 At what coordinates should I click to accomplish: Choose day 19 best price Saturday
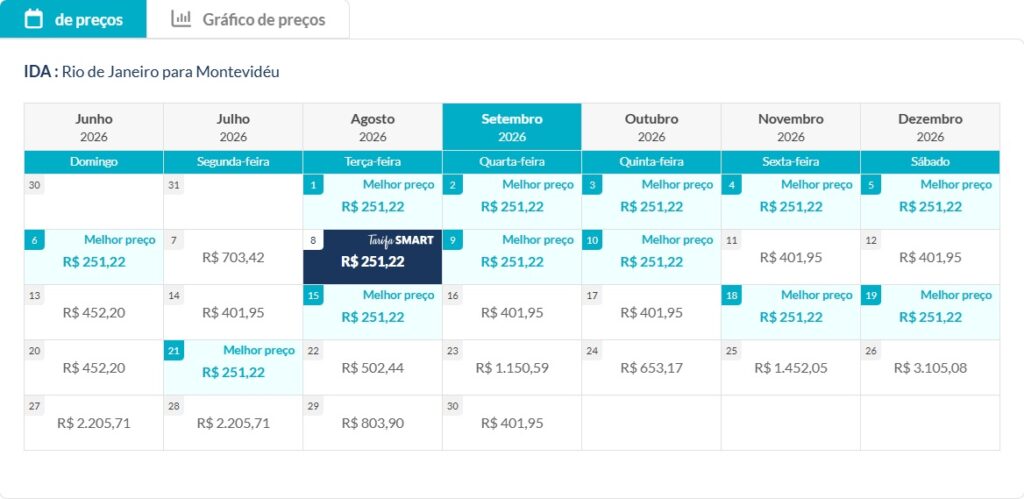[930, 312]
